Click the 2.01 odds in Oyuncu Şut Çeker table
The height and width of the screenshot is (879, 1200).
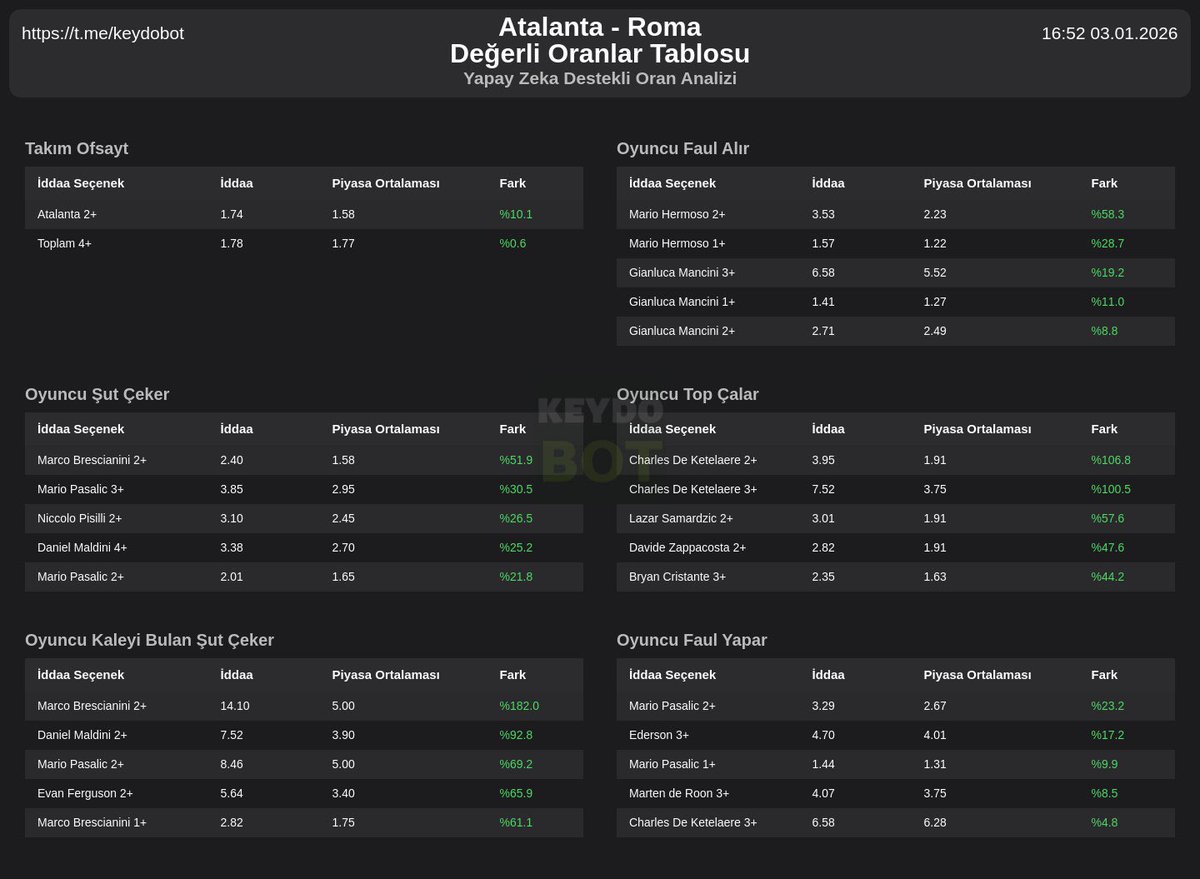tap(232, 576)
